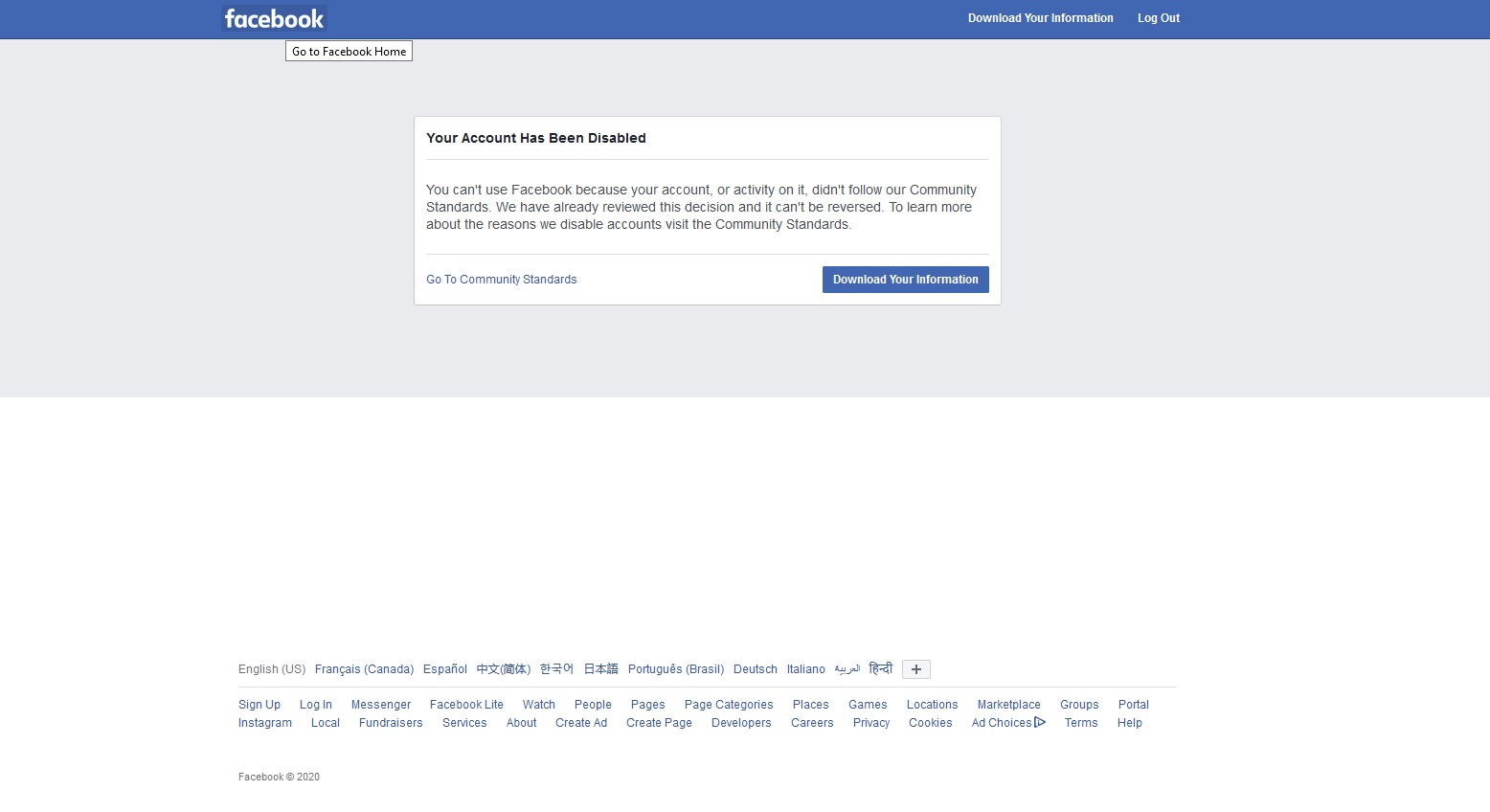Click the 'English (US)' current language text

(272, 669)
